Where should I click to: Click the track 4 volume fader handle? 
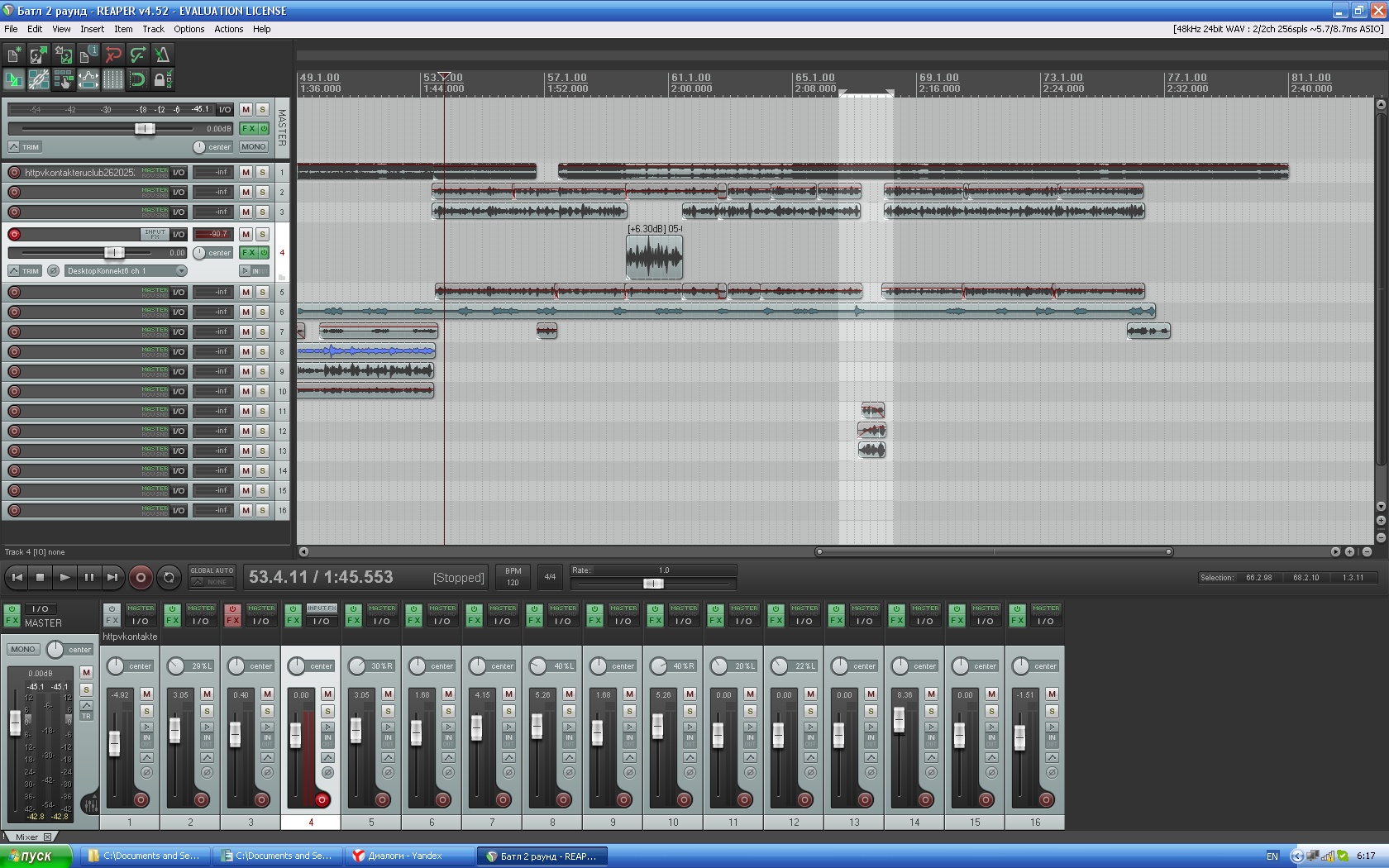114,253
